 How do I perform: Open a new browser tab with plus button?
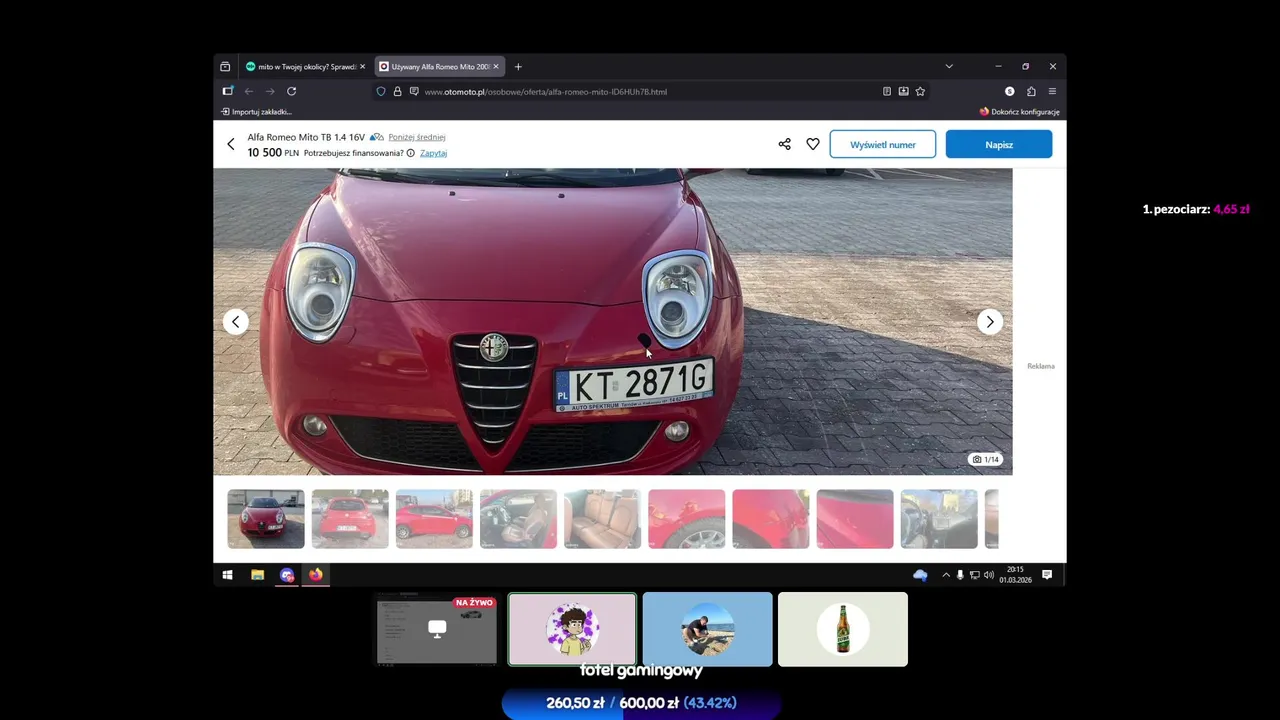[x=518, y=67]
